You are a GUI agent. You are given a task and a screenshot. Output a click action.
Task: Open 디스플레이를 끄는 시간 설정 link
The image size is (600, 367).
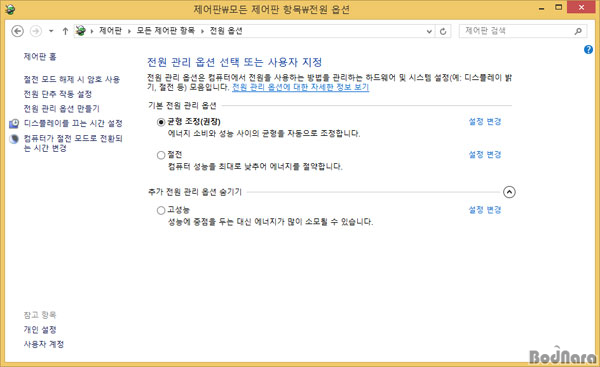coord(73,123)
